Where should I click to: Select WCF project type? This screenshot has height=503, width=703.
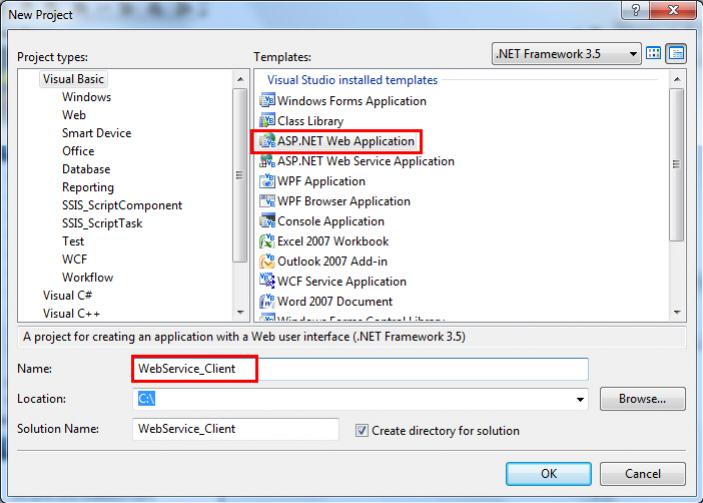pos(75,259)
